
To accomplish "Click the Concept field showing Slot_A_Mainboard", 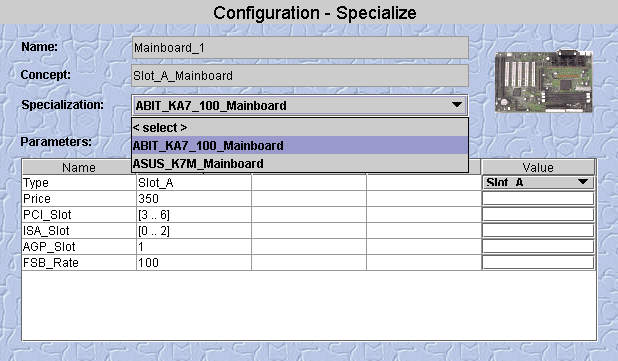I will tap(300, 75).
